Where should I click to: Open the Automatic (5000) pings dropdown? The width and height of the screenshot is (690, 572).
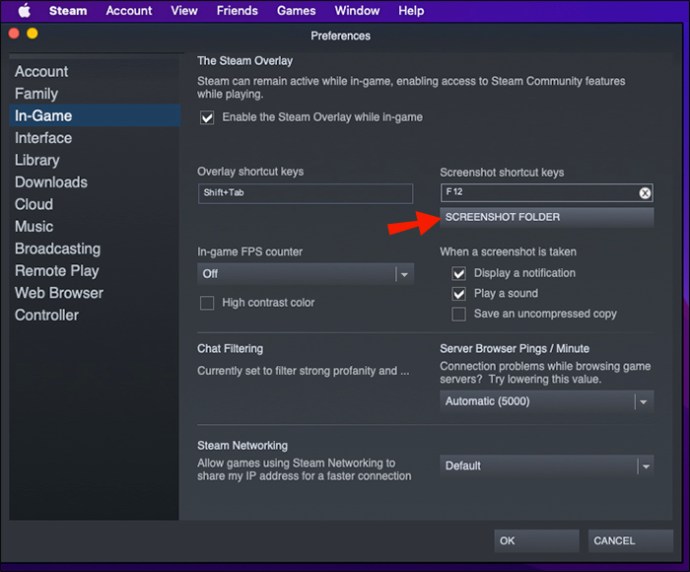(547, 401)
